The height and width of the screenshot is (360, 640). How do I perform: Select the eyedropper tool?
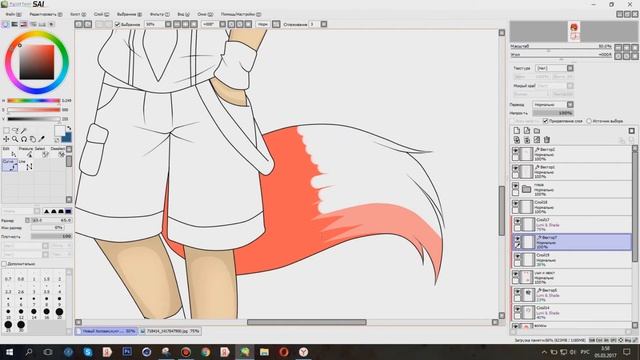point(42,139)
